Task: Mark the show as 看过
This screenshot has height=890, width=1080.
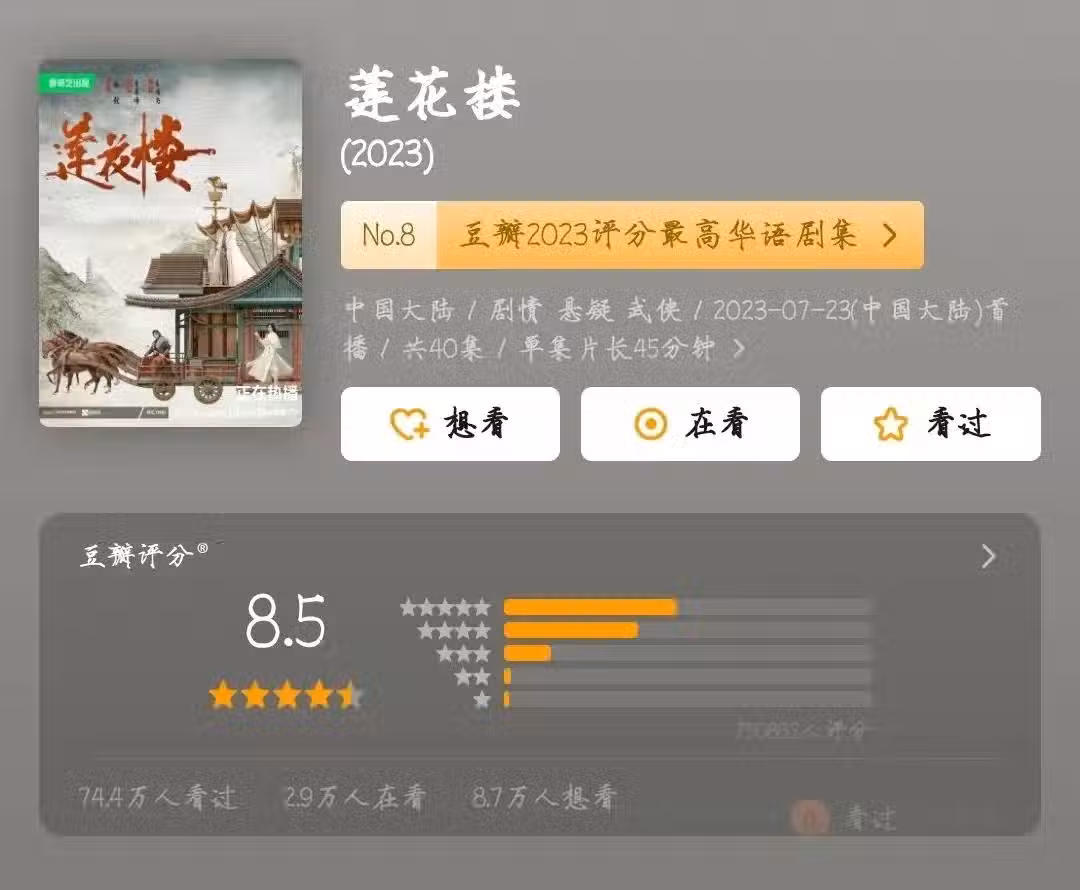Action: pyautogui.click(x=931, y=424)
